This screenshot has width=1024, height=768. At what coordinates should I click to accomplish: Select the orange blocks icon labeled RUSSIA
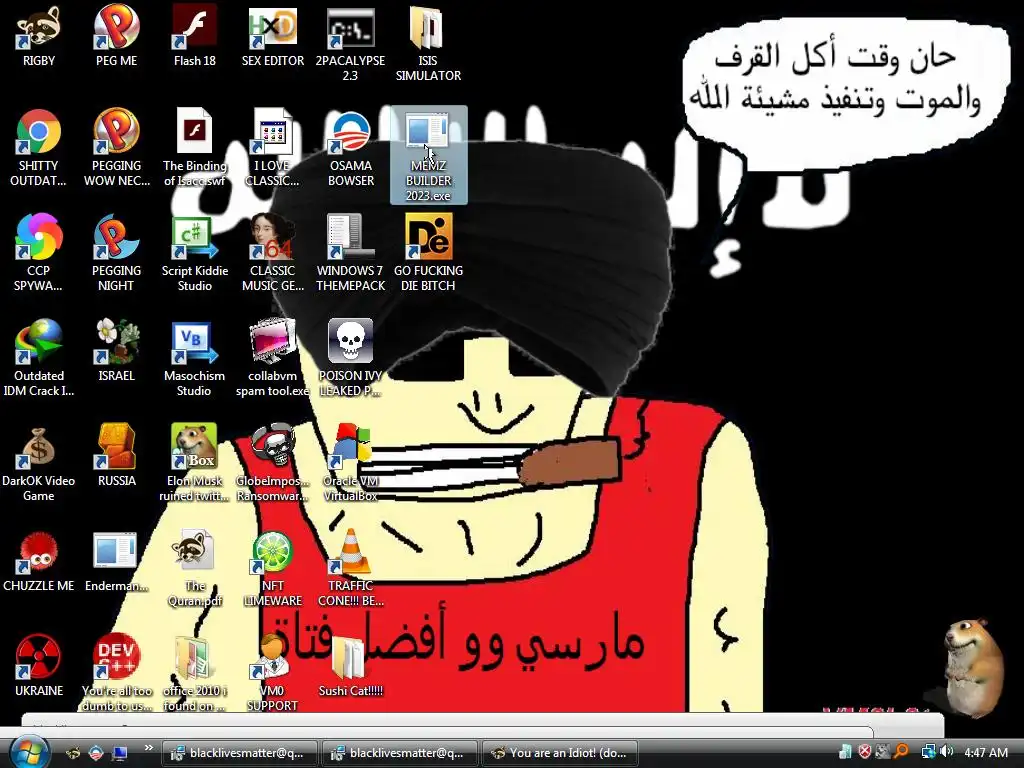(x=116, y=456)
